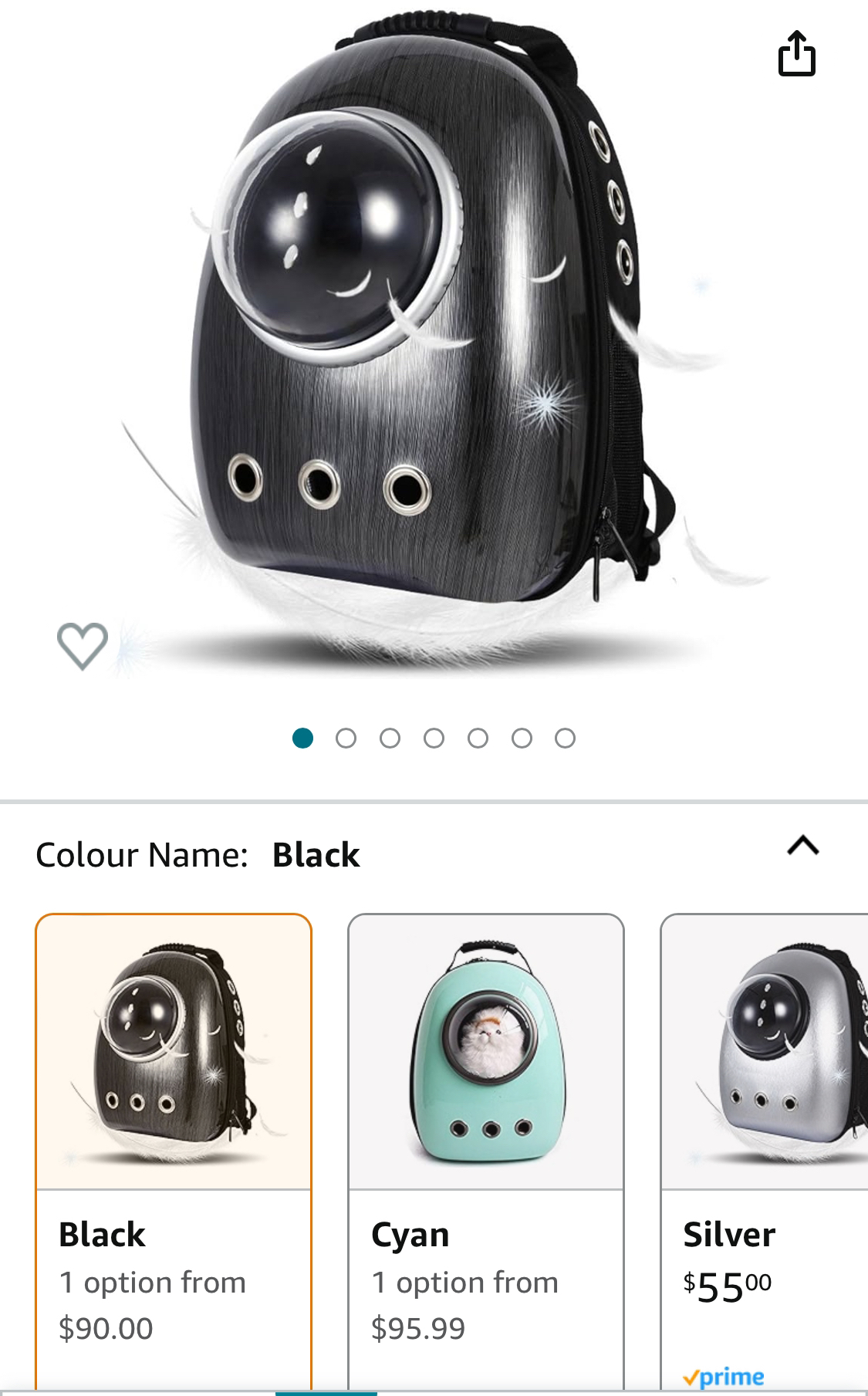Choose the Cyan backpack thumbnail
The image size is (868, 1396).
[x=486, y=1053]
